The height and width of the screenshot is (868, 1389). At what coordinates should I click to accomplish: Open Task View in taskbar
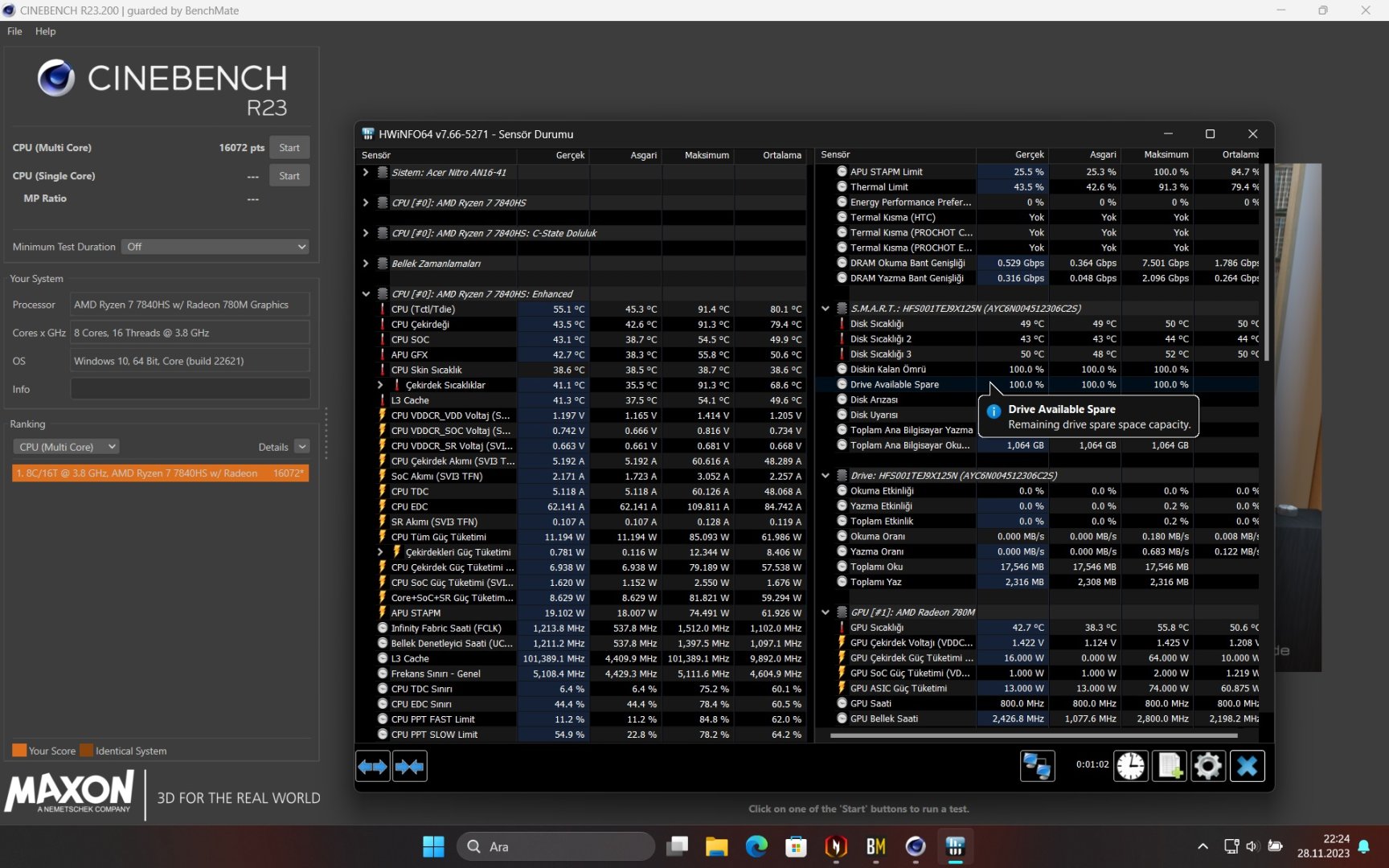(678, 846)
